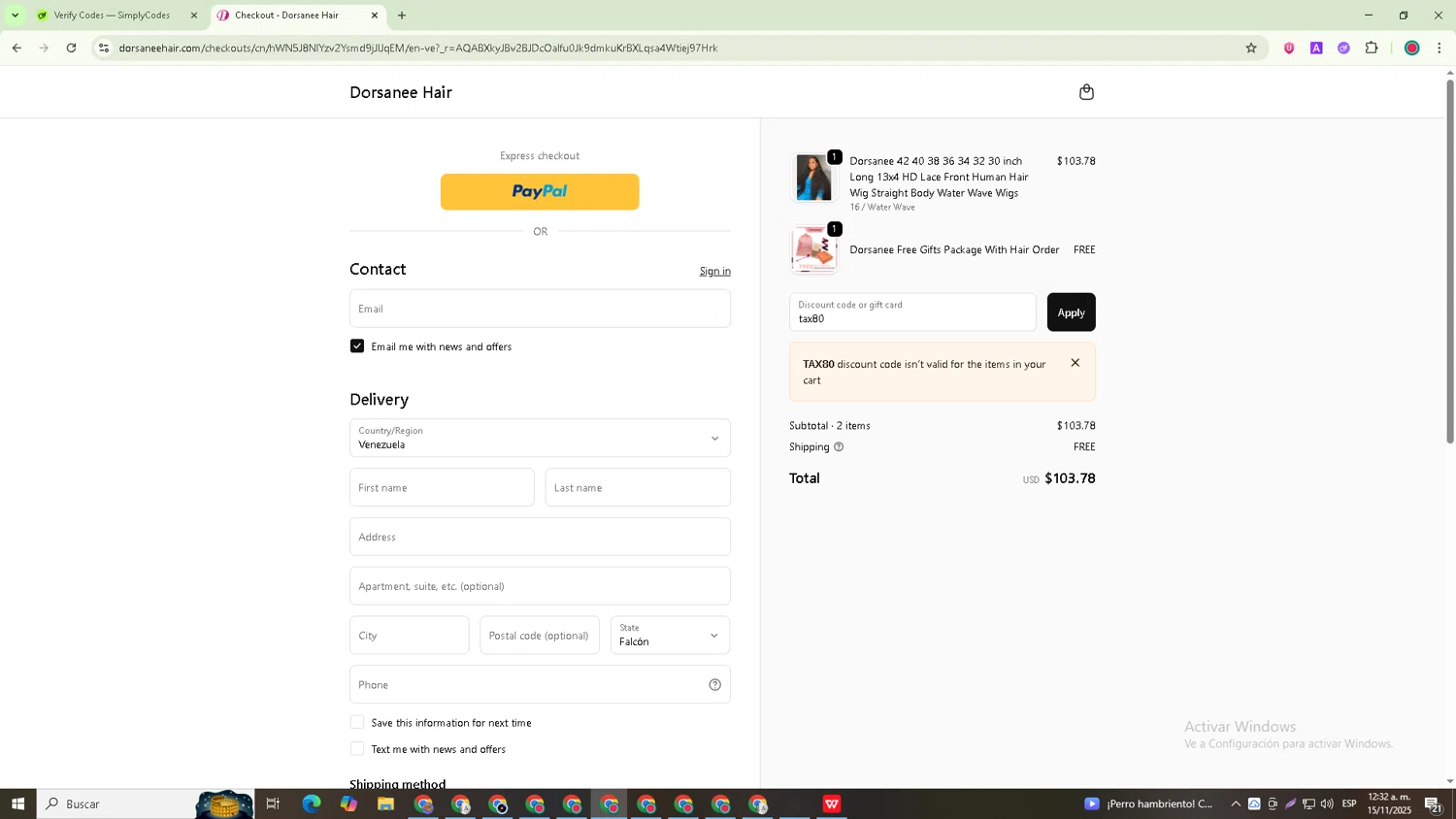The height and width of the screenshot is (819, 1456).
Task: Show hidden system tray icons
Action: click(1235, 803)
